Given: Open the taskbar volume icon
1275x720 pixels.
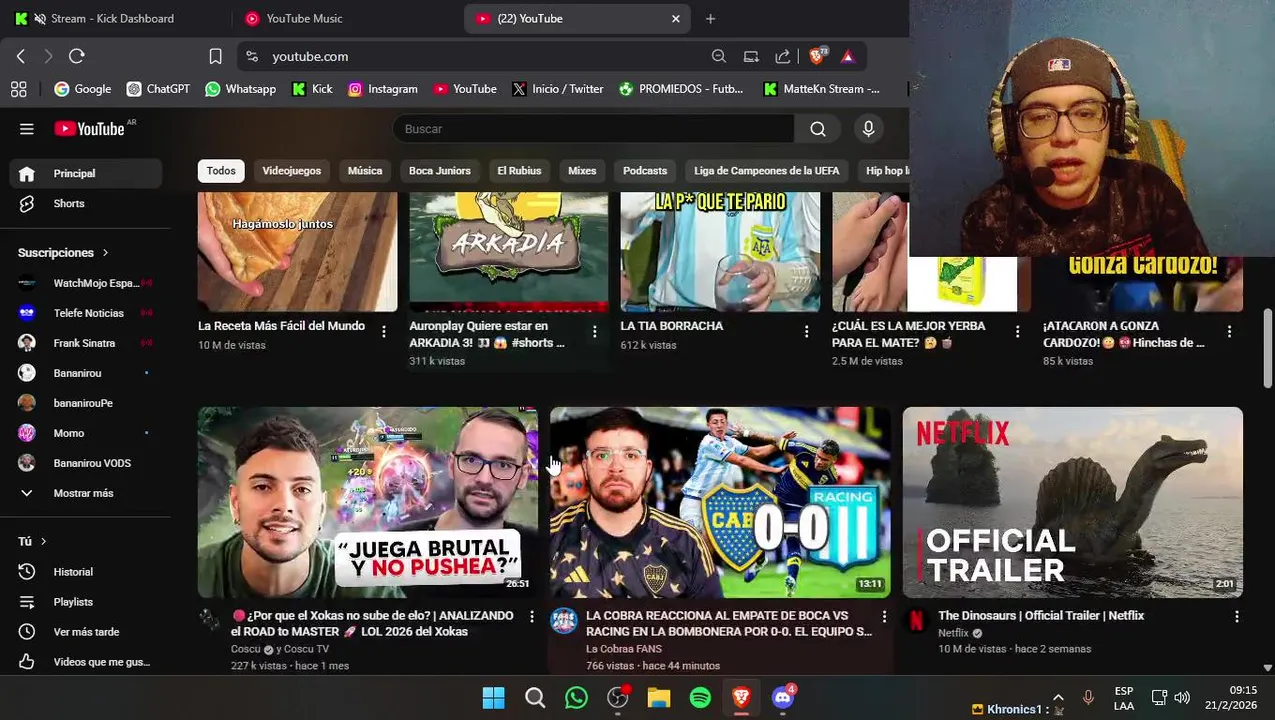Looking at the screenshot, I should 1182,698.
